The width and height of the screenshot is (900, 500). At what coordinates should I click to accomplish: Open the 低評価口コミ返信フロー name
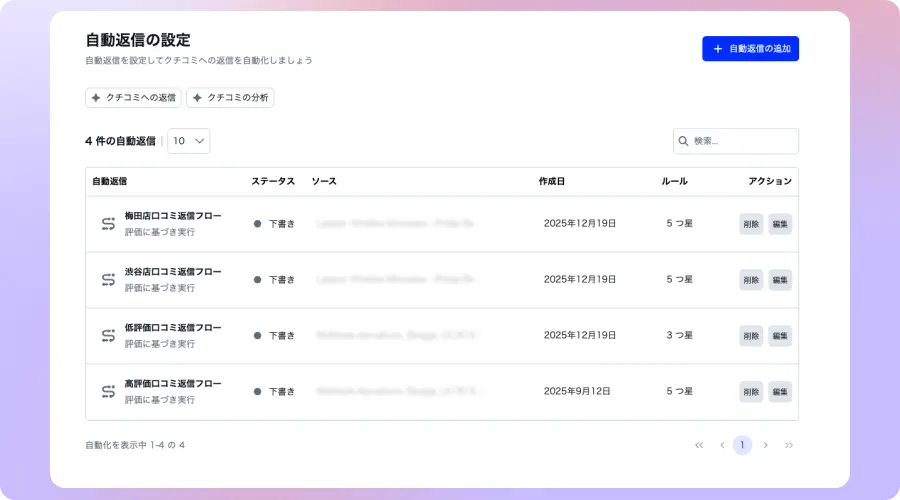click(x=173, y=328)
